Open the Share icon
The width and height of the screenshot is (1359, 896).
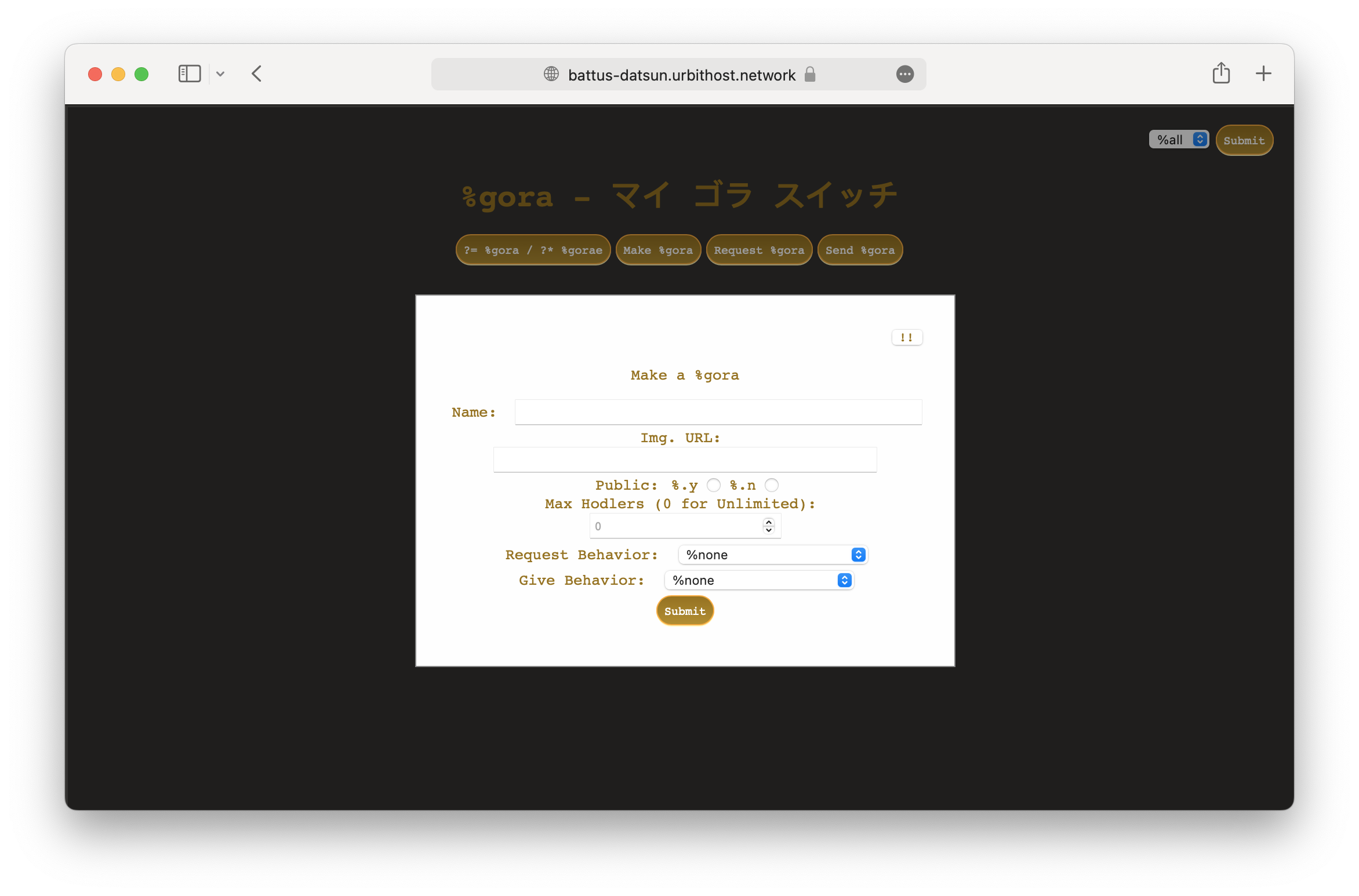click(1221, 73)
